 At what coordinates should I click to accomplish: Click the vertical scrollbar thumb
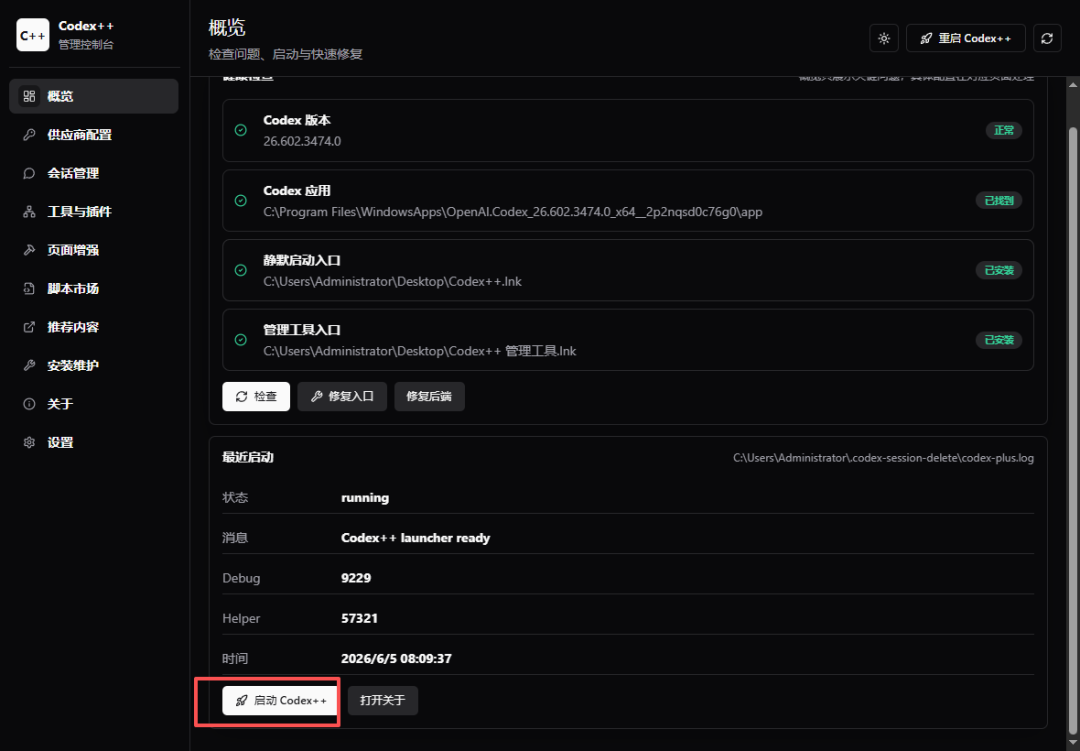point(1072,431)
